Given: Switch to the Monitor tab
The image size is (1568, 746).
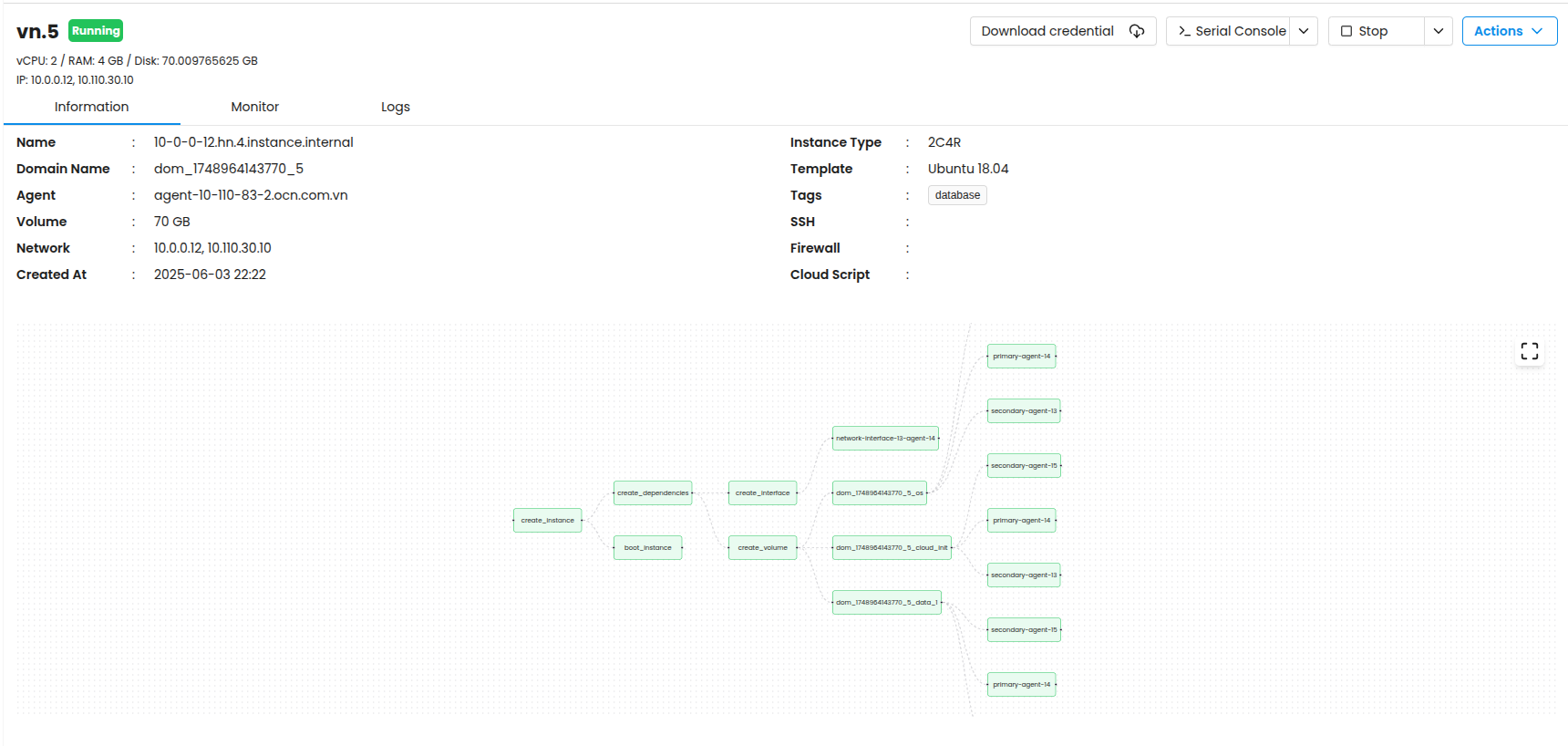Looking at the screenshot, I should point(254,107).
